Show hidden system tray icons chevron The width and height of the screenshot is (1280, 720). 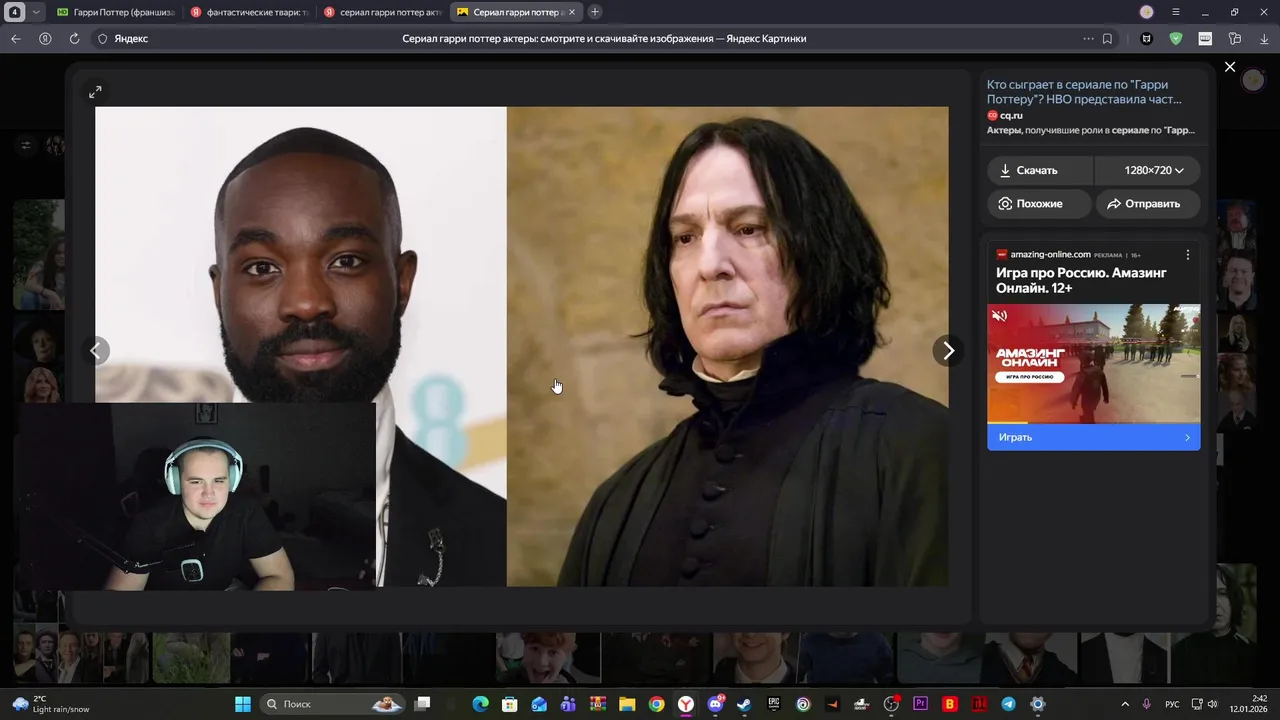click(1125, 704)
